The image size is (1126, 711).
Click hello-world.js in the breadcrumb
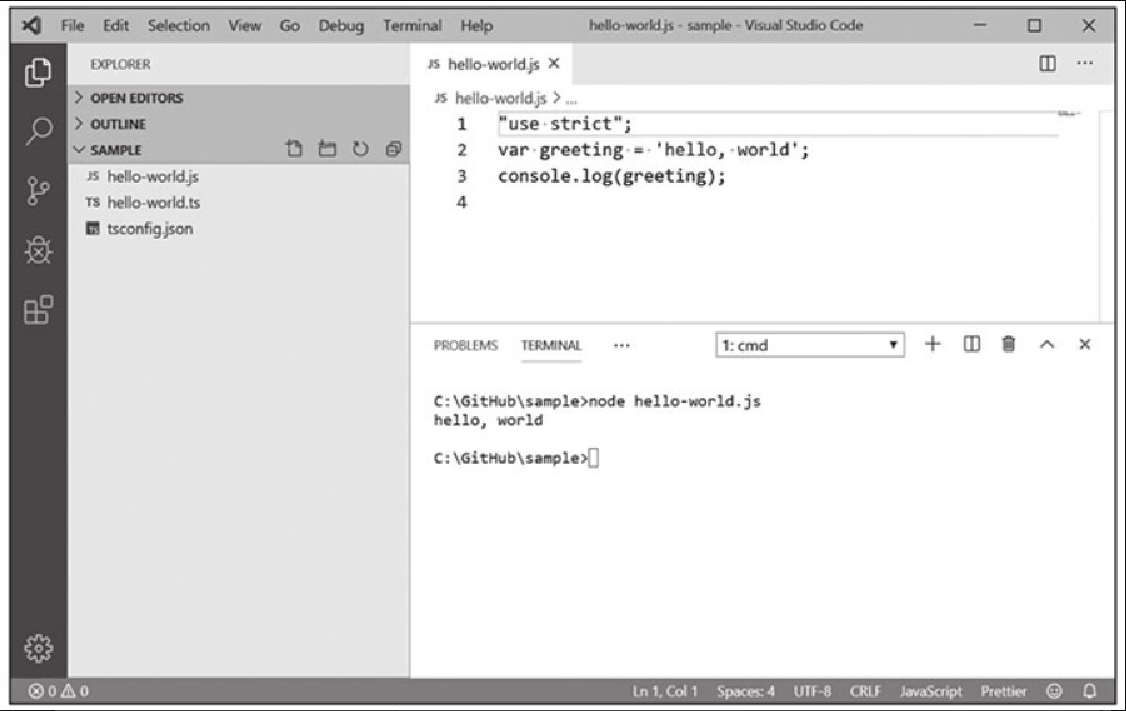501,98
